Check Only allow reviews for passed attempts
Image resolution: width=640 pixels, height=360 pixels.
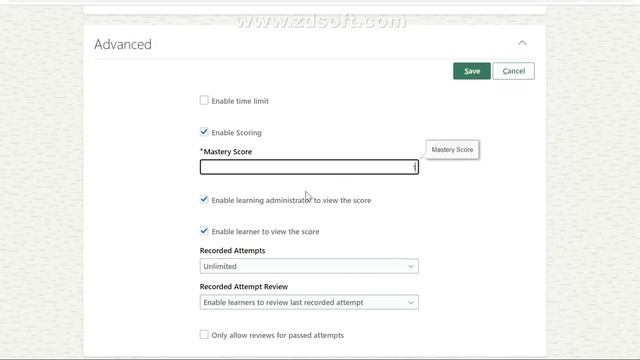click(x=204, y=335)
